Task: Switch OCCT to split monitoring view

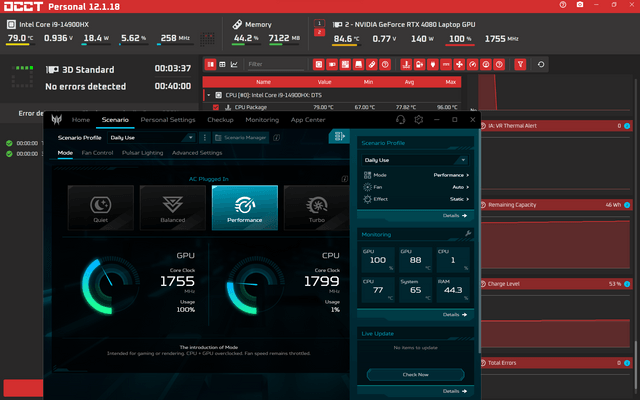Action: (211, 64)
